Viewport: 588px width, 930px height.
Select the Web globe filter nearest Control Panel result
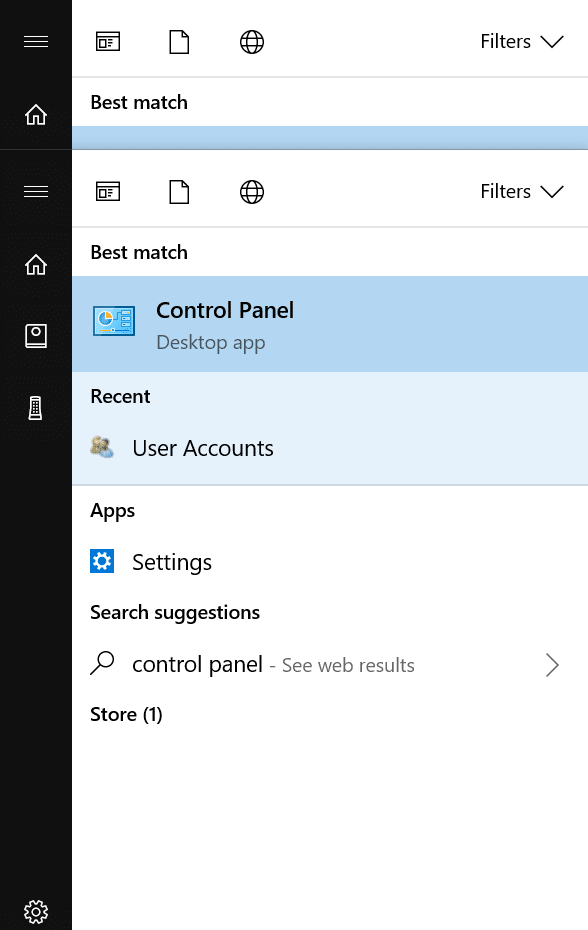[252, 192]
